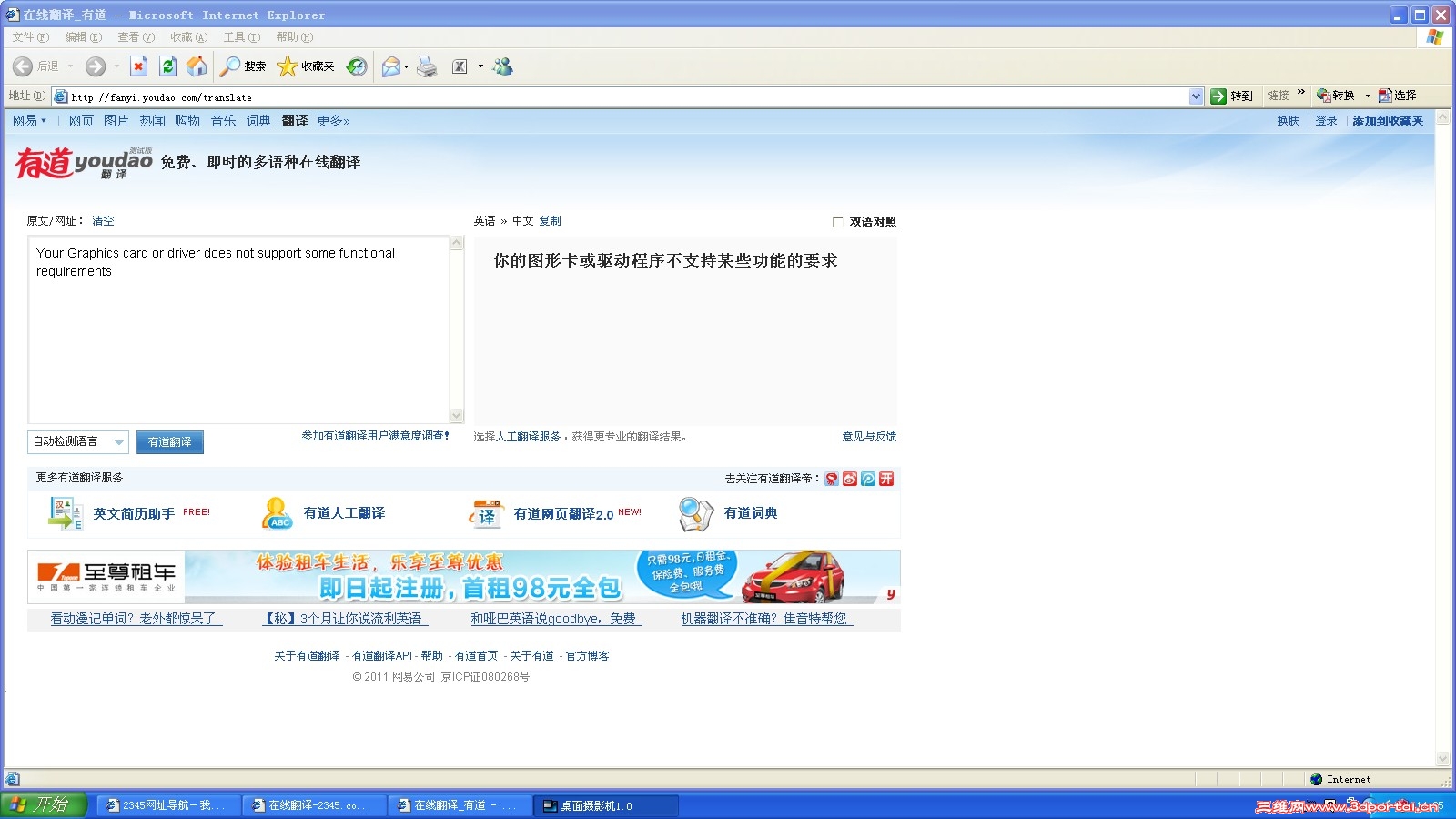
Task: Click the 词典 link in the top nav
Action: coord(258,121)
